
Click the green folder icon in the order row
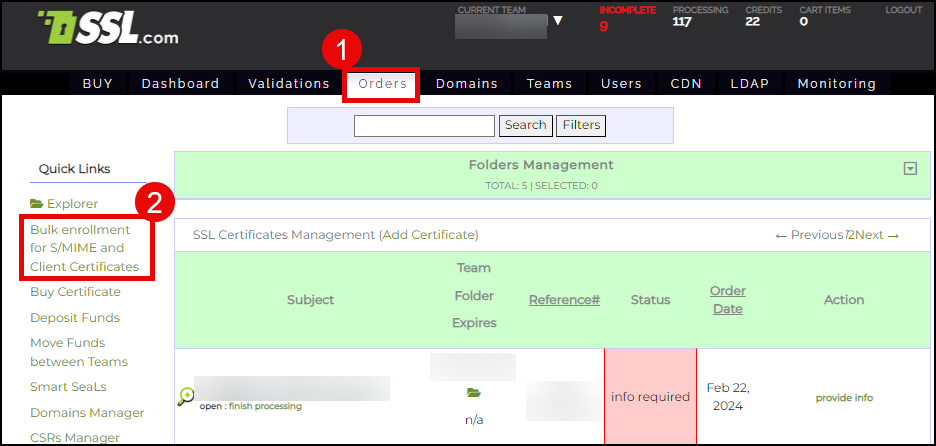(473, 393)
